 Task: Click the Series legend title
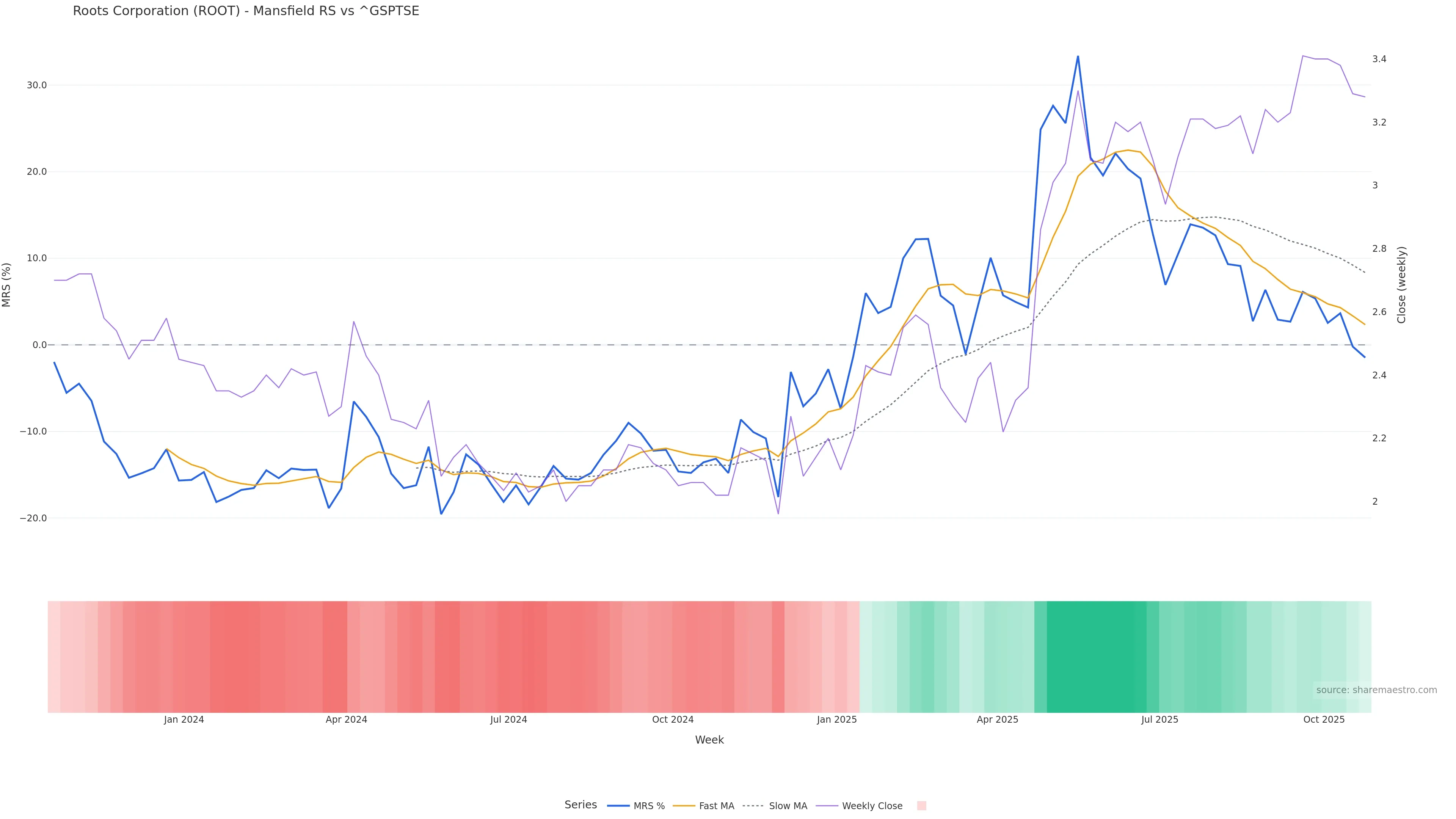(581, 805)
